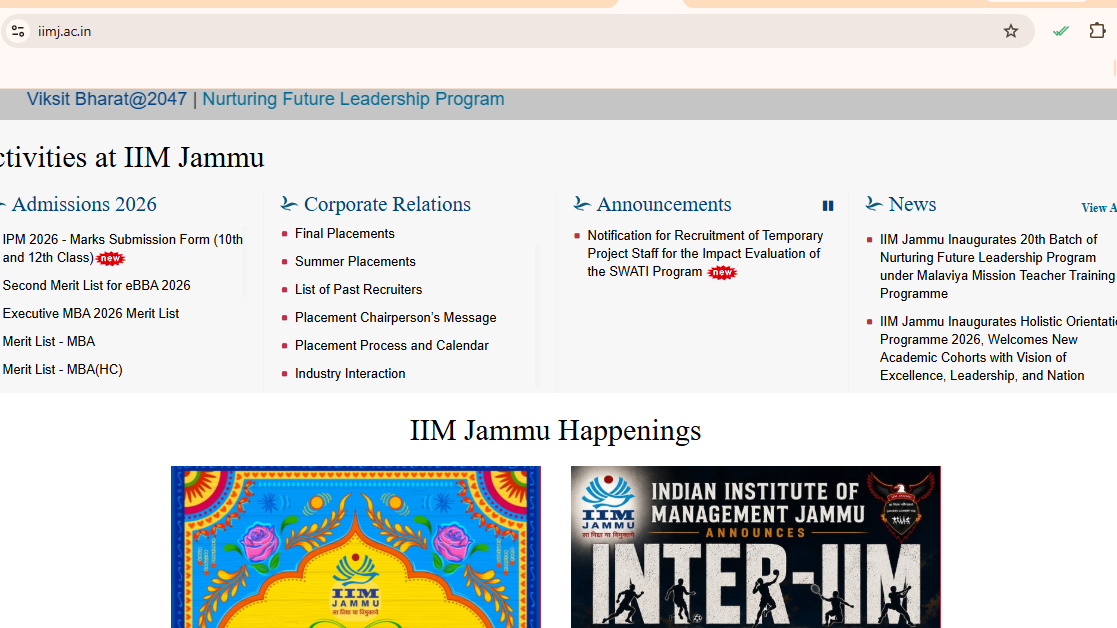Open Placement Process and Calendar

coord(392,345)
